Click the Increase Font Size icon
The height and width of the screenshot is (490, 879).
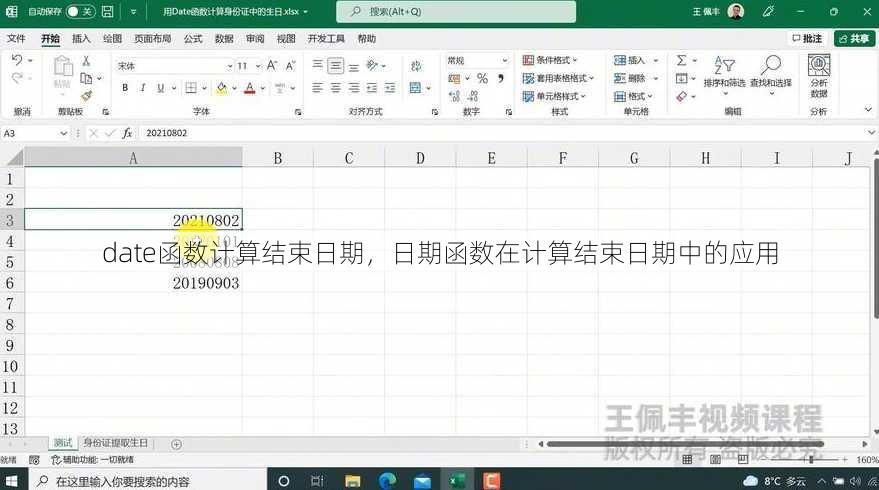click(x=272, y=66)
